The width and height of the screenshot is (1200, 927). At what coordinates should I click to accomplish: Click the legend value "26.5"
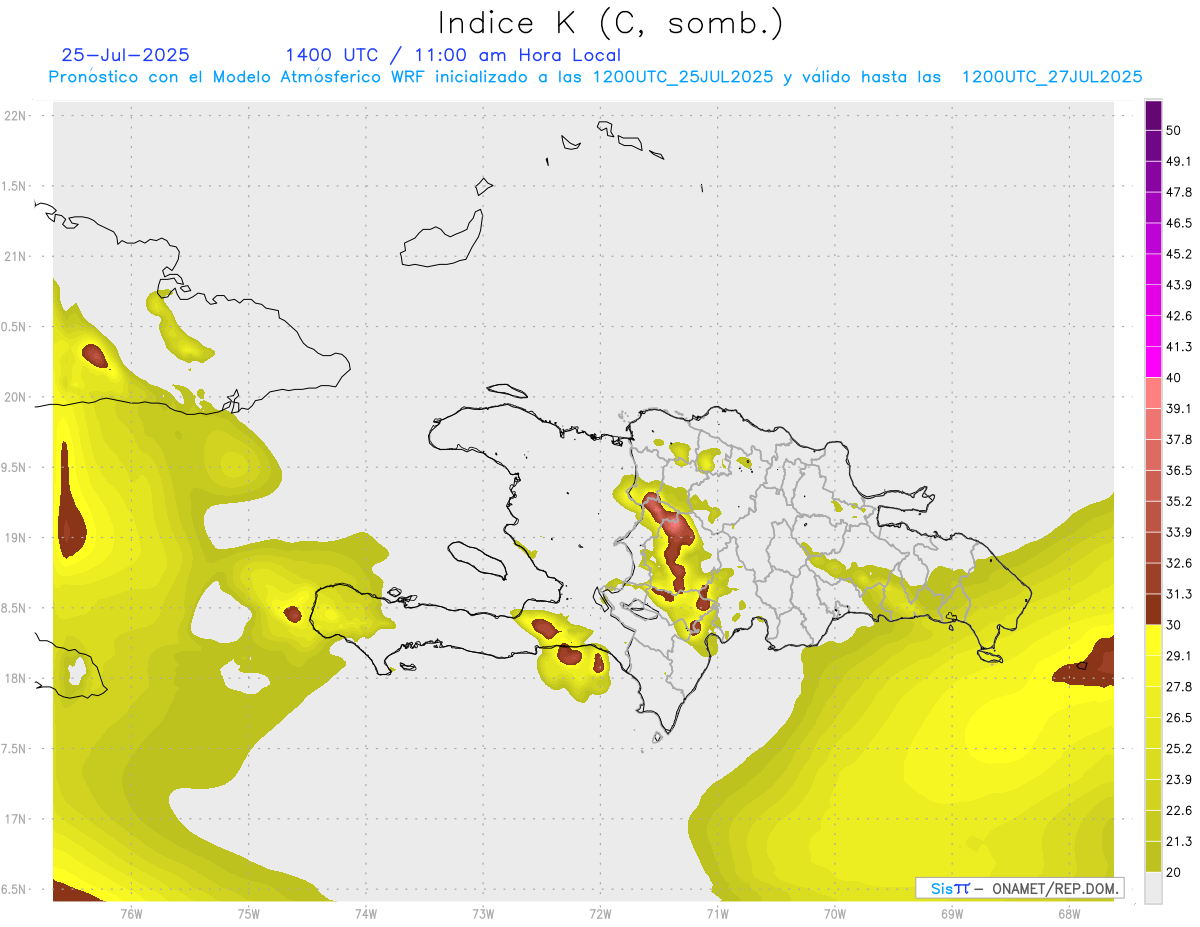pos(1179,717)
